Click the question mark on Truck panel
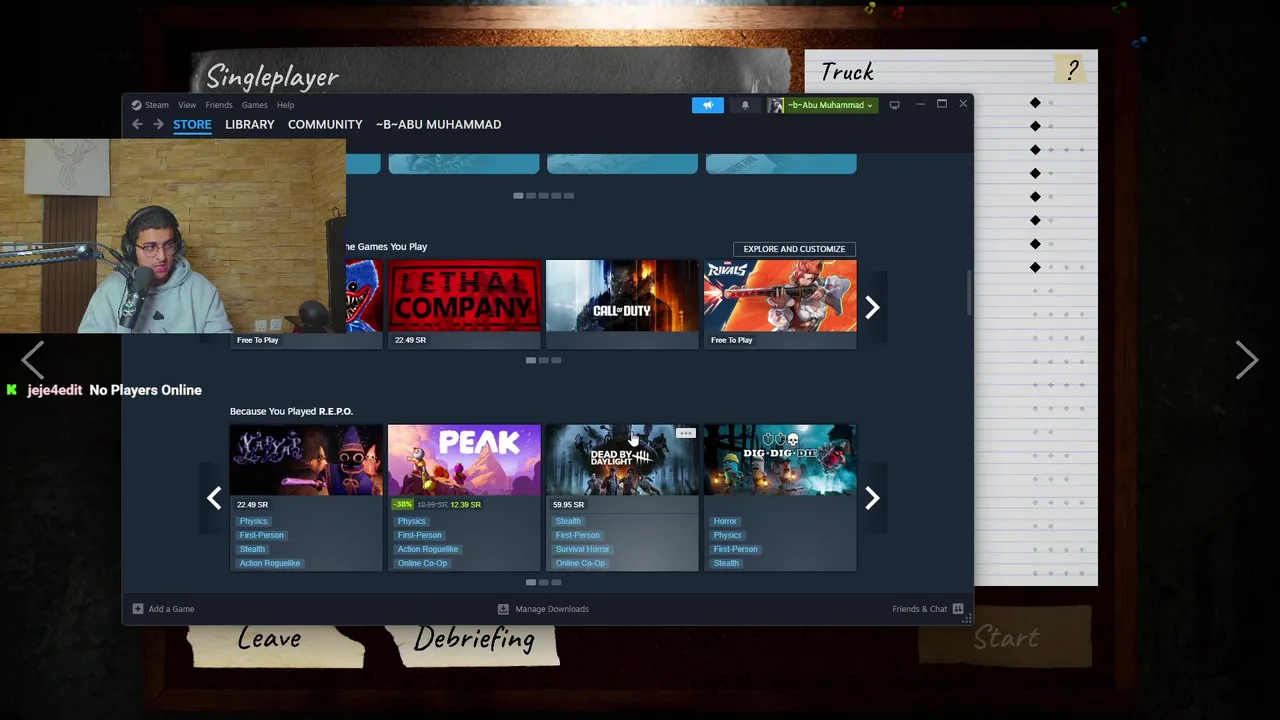The height and width of the screenshot is (720, 1280). click(1072, 70)
